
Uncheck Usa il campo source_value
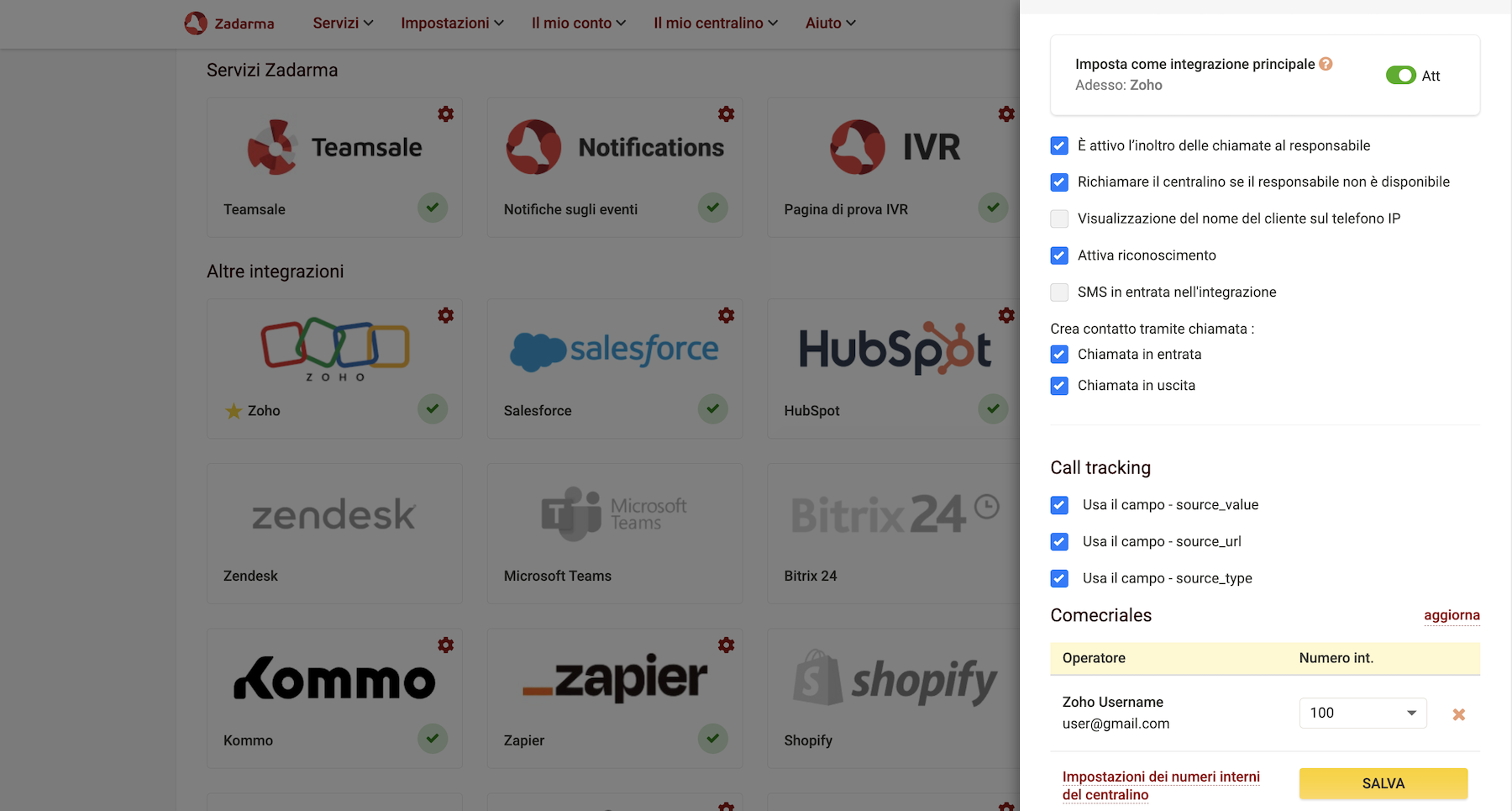tap(1059, 505)
